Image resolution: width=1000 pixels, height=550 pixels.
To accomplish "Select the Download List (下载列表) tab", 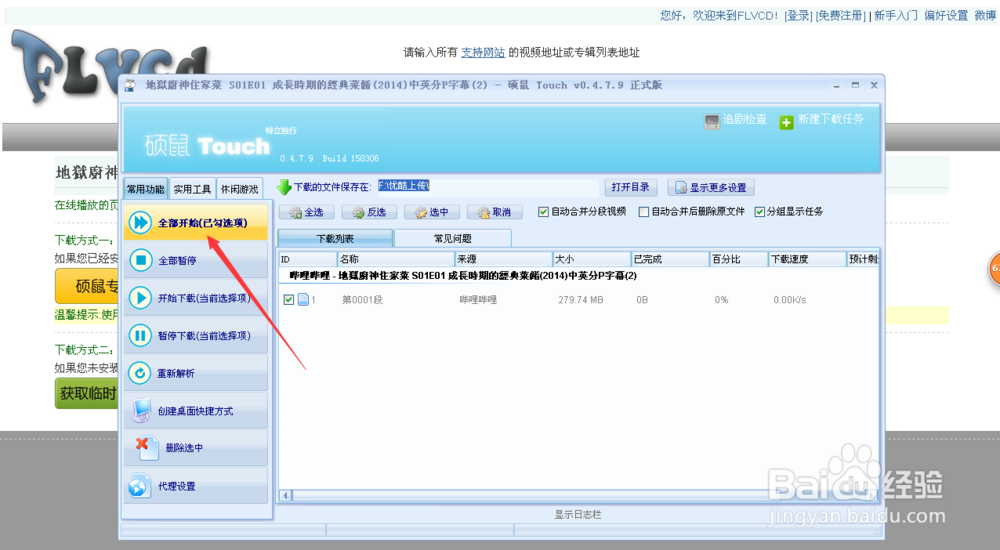I will tap(335, 238).
